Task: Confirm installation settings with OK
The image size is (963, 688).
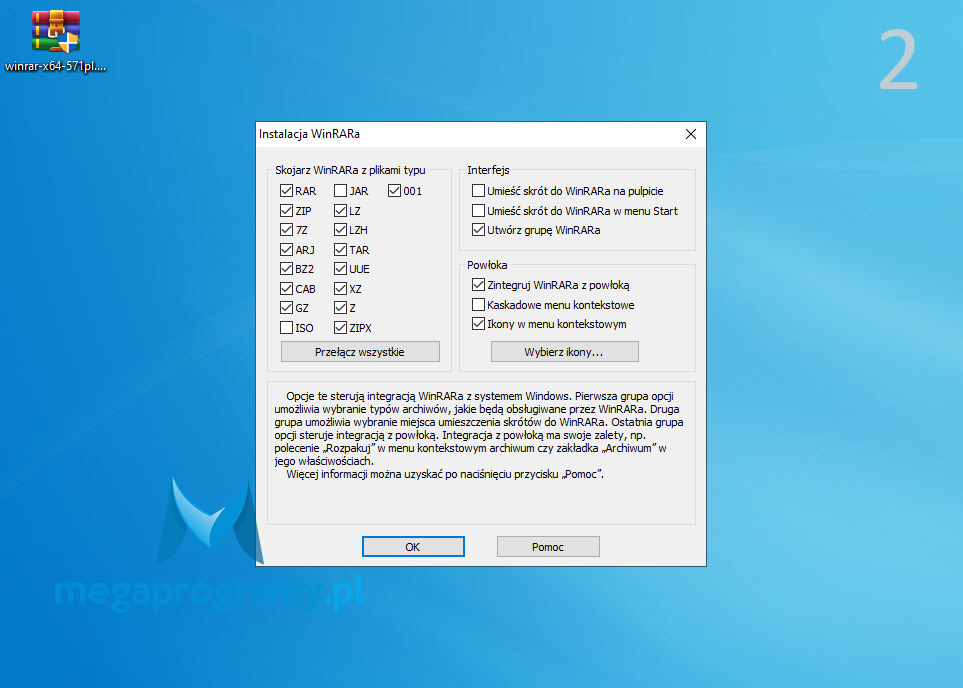Action: click(413, 547)
